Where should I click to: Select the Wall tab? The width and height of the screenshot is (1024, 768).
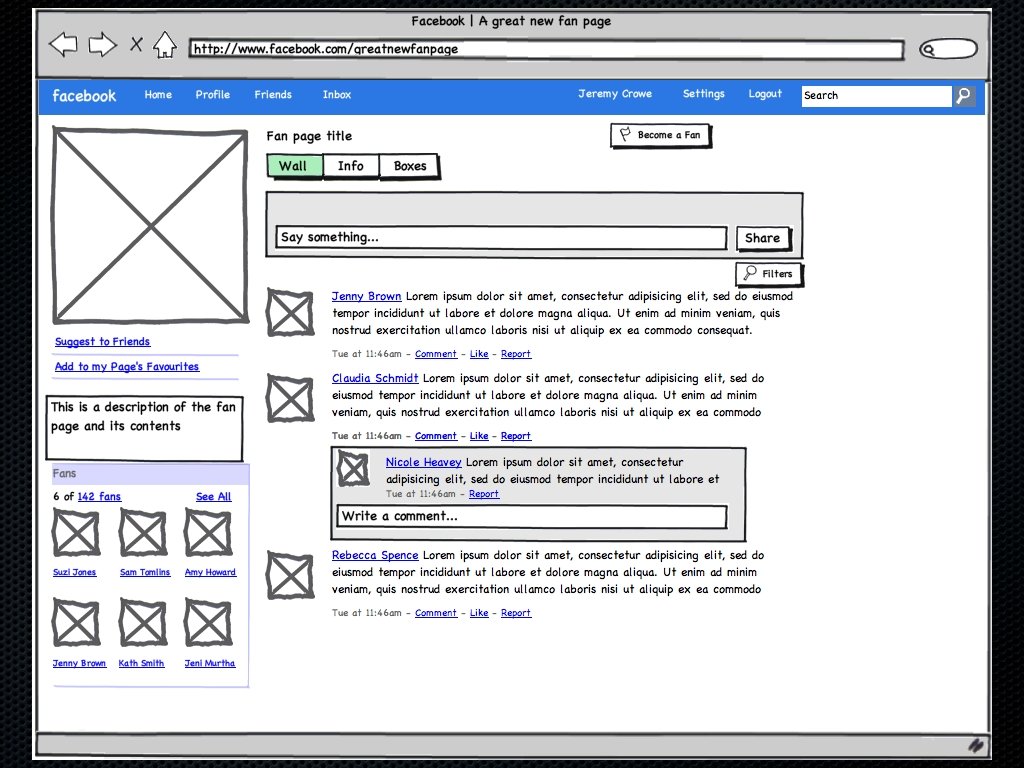295,166
